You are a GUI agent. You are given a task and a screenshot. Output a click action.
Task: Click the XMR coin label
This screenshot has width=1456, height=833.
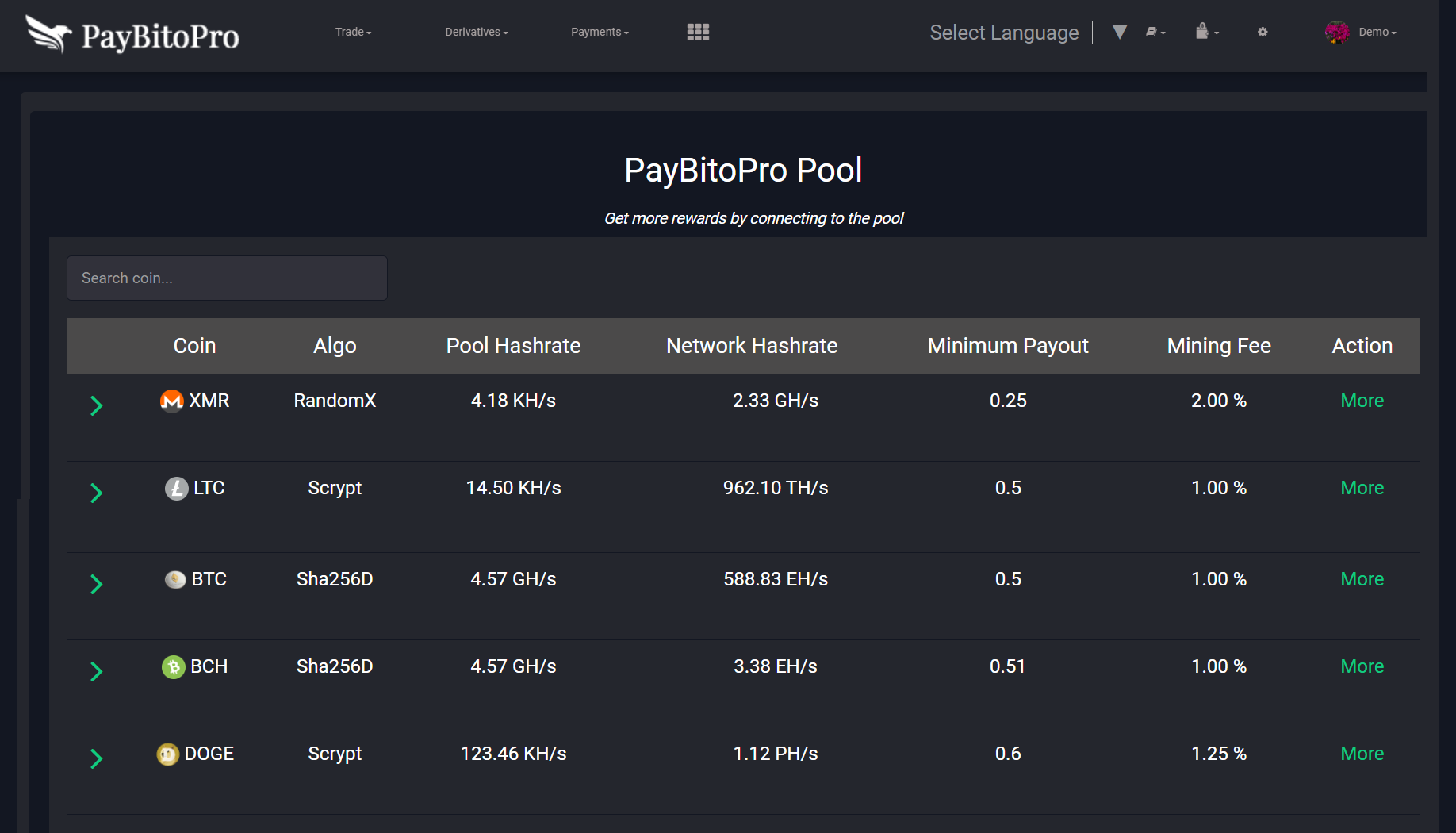point(209,401)
